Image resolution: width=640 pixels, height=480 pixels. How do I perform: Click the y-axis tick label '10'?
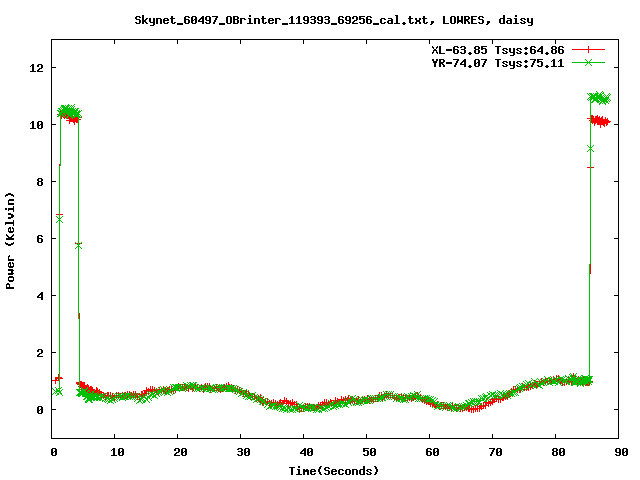pyautogui.click(x=36, y=125)
